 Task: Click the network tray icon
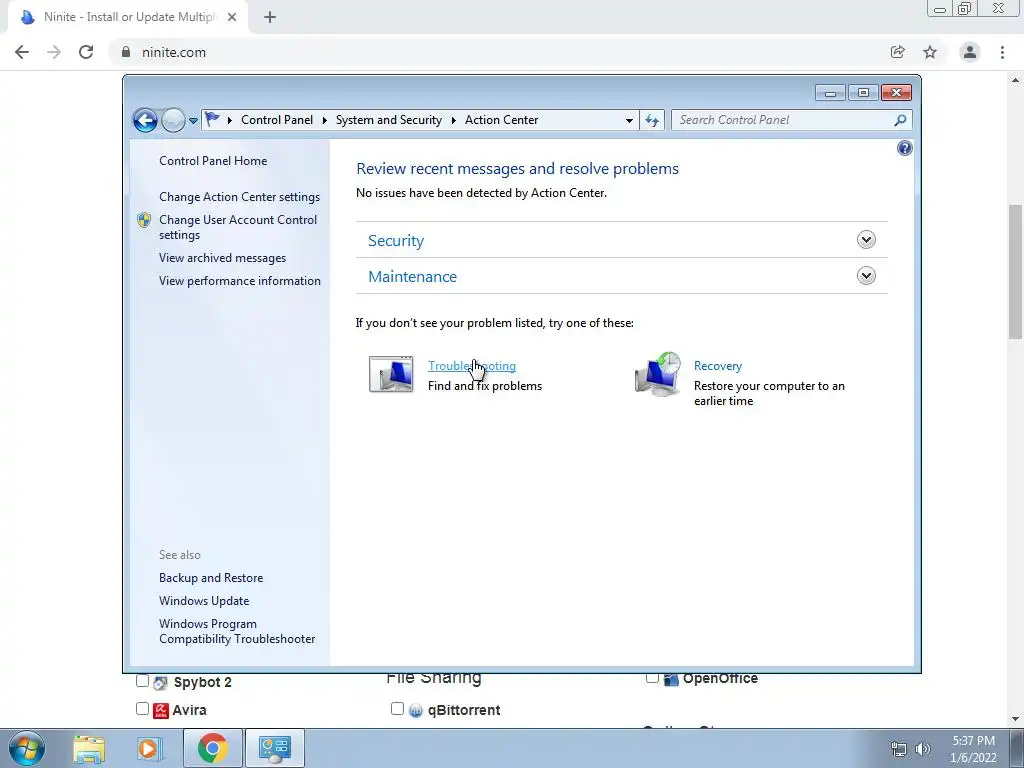899,749
